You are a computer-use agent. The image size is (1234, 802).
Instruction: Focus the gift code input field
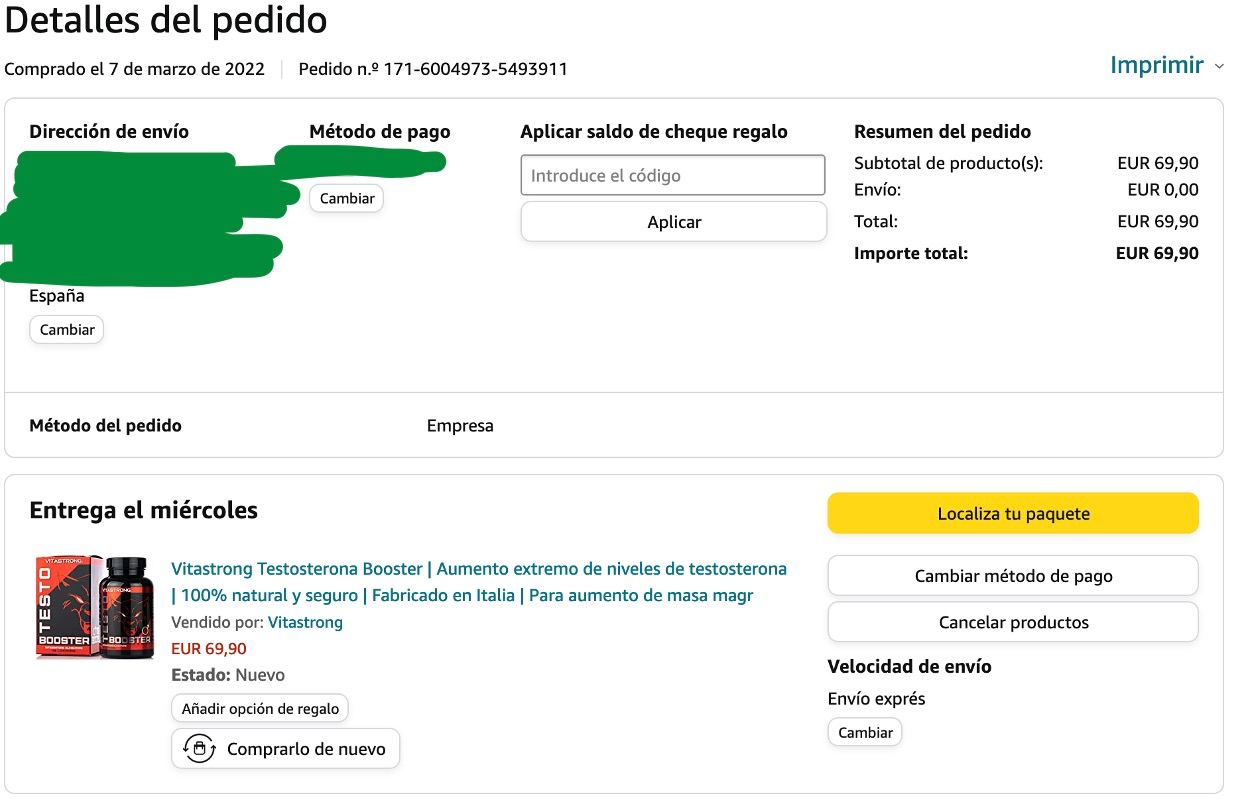pos(673,175)
